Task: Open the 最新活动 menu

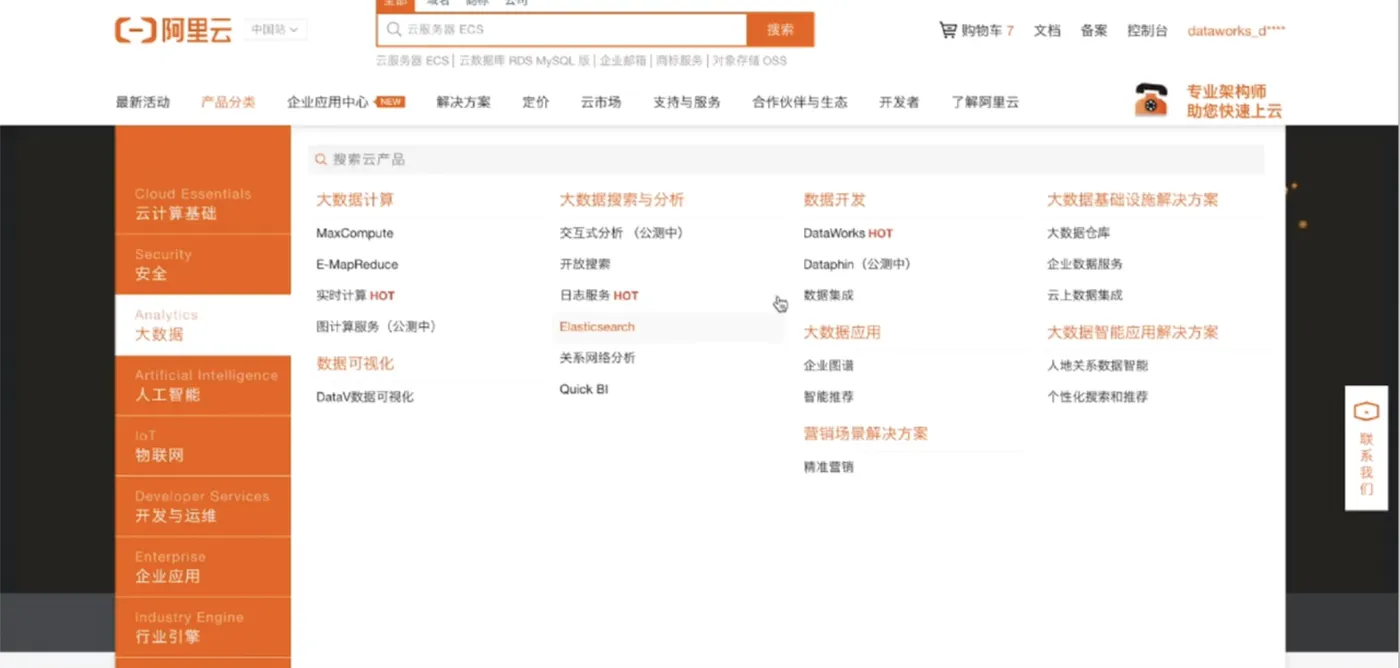Action: click(143, 102)
